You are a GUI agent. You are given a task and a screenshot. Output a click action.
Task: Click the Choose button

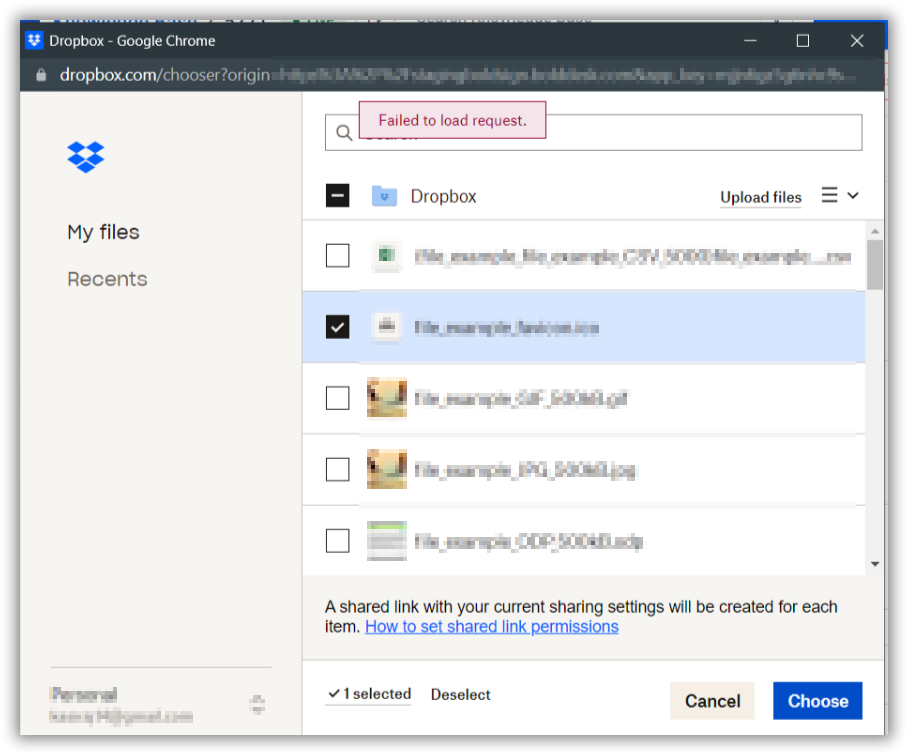click(x=817, y=701)
